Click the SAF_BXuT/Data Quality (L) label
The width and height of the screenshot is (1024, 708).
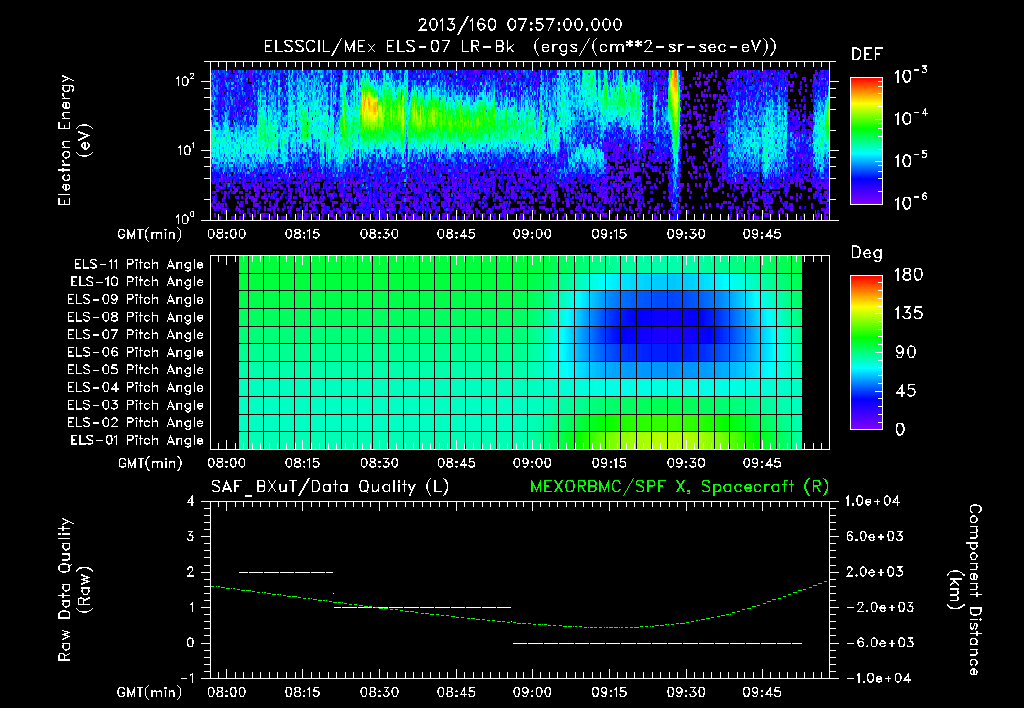point(330,487)
